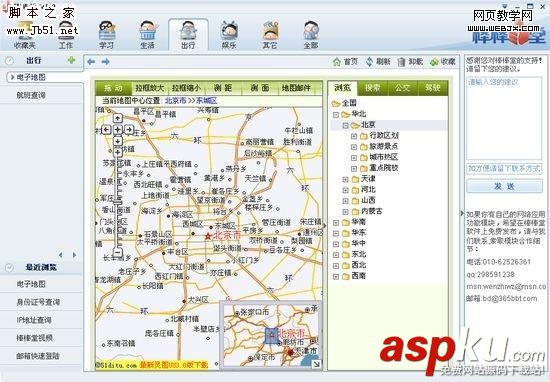This screenshot has width=550, height=382.
Task: Open the 学习 category icon
Action: [107, 35]
